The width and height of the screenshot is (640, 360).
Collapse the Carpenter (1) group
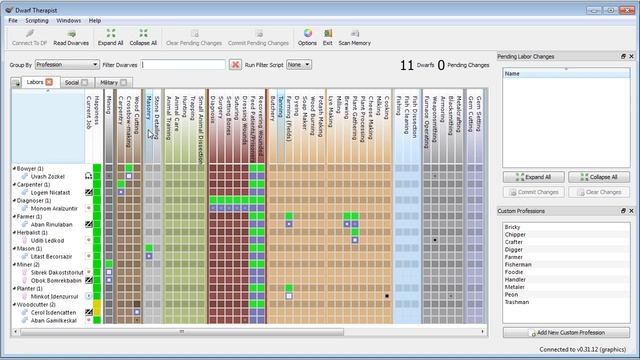[14, 184]
